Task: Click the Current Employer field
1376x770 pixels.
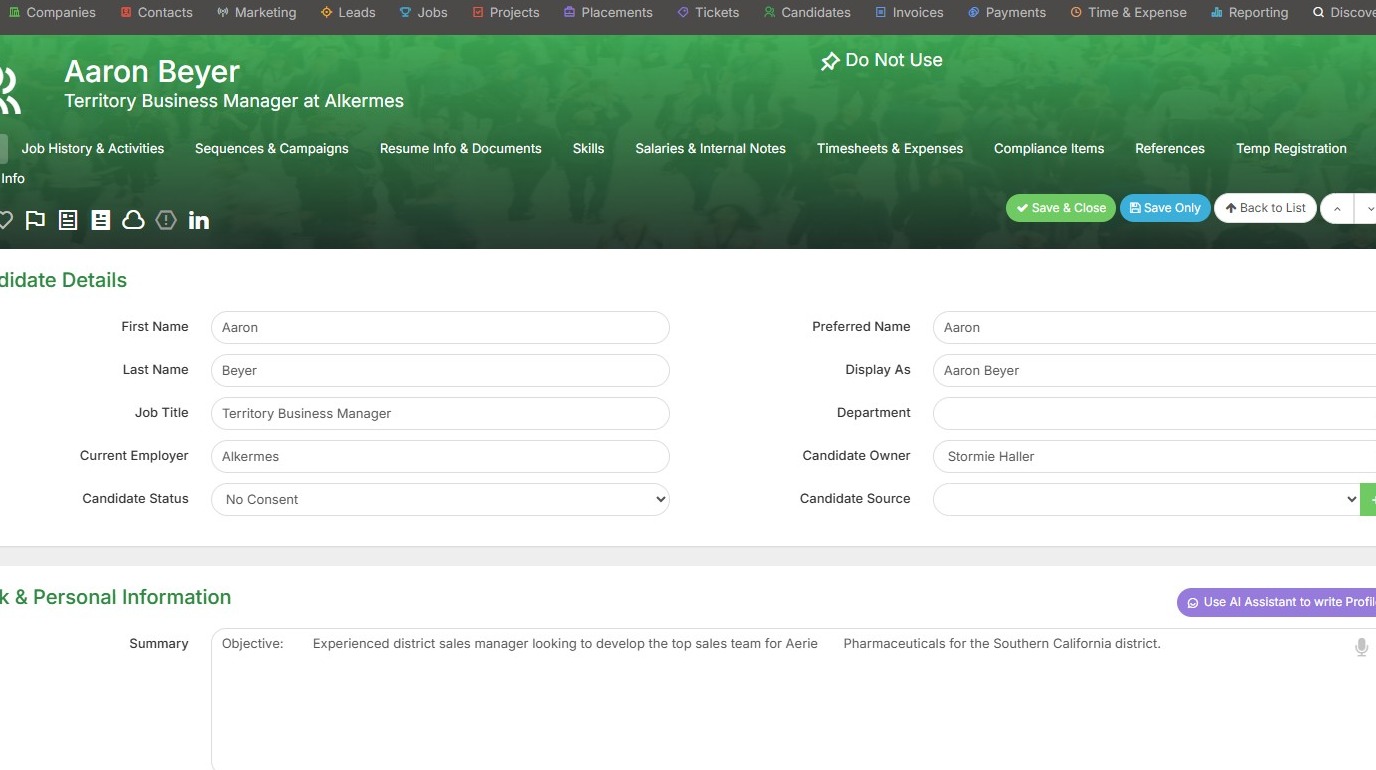Action: click(440, 456)
